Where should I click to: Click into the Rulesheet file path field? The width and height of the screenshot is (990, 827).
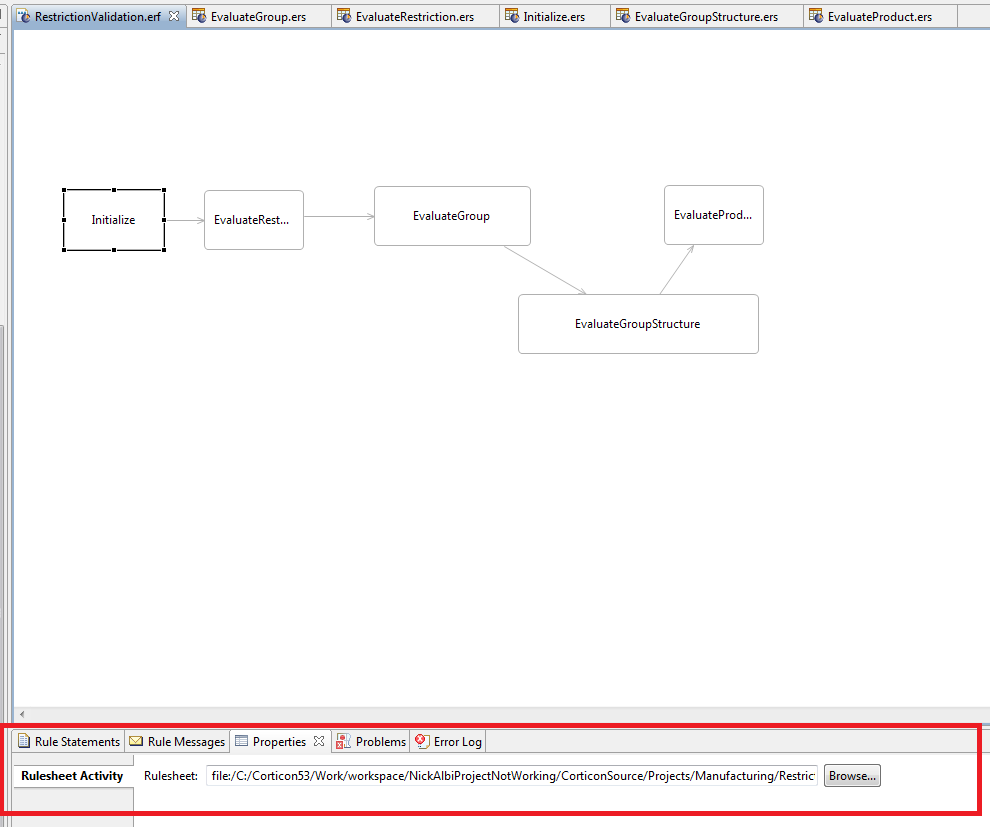pyautogui.click(x=512, y=776)
